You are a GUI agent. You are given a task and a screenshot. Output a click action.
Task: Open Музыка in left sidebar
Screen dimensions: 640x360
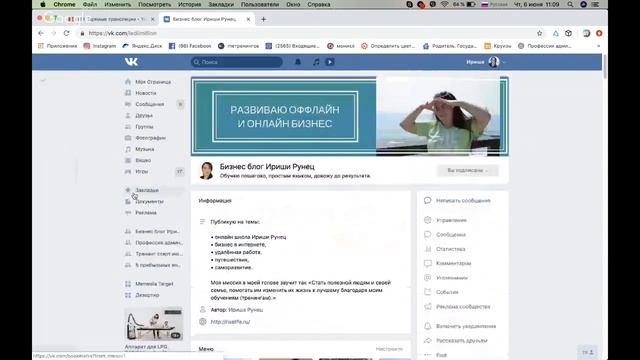[x=144, y=149]
